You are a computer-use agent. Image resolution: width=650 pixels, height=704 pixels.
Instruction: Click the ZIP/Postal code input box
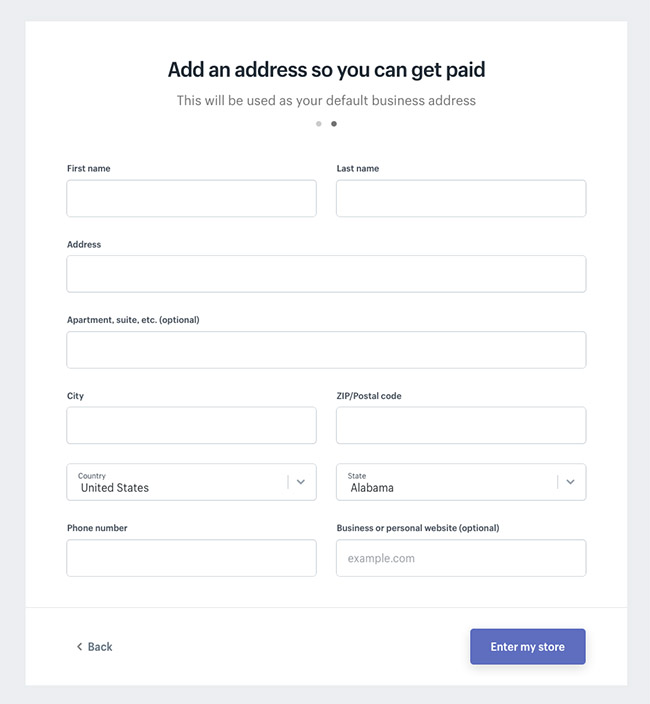point(461,426)
